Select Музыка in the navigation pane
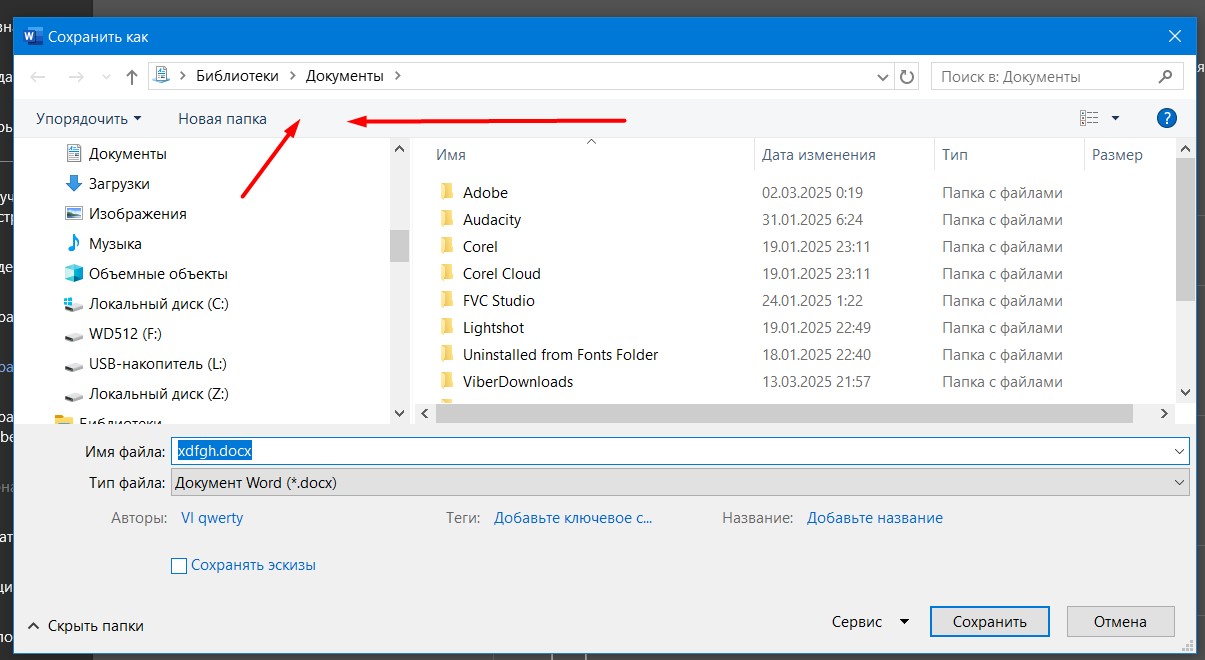 coord(115,244)
